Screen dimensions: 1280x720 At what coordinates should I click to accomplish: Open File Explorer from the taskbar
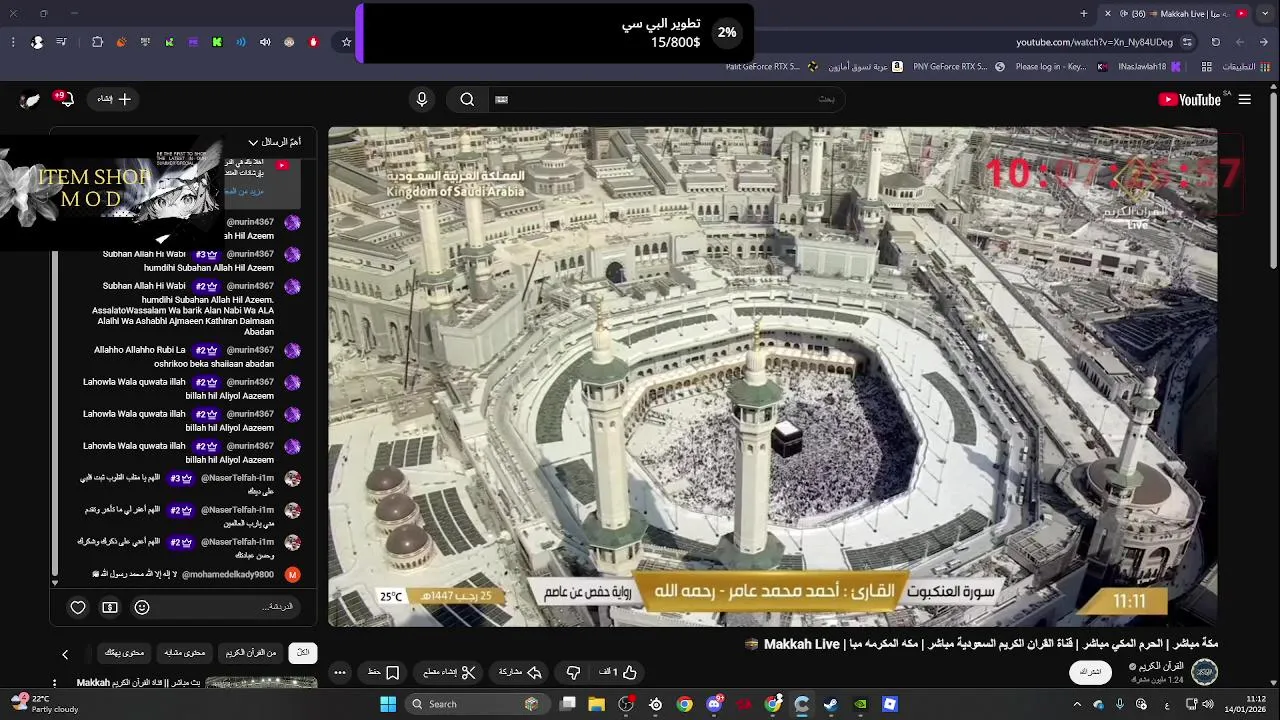(x=597, y=704)
